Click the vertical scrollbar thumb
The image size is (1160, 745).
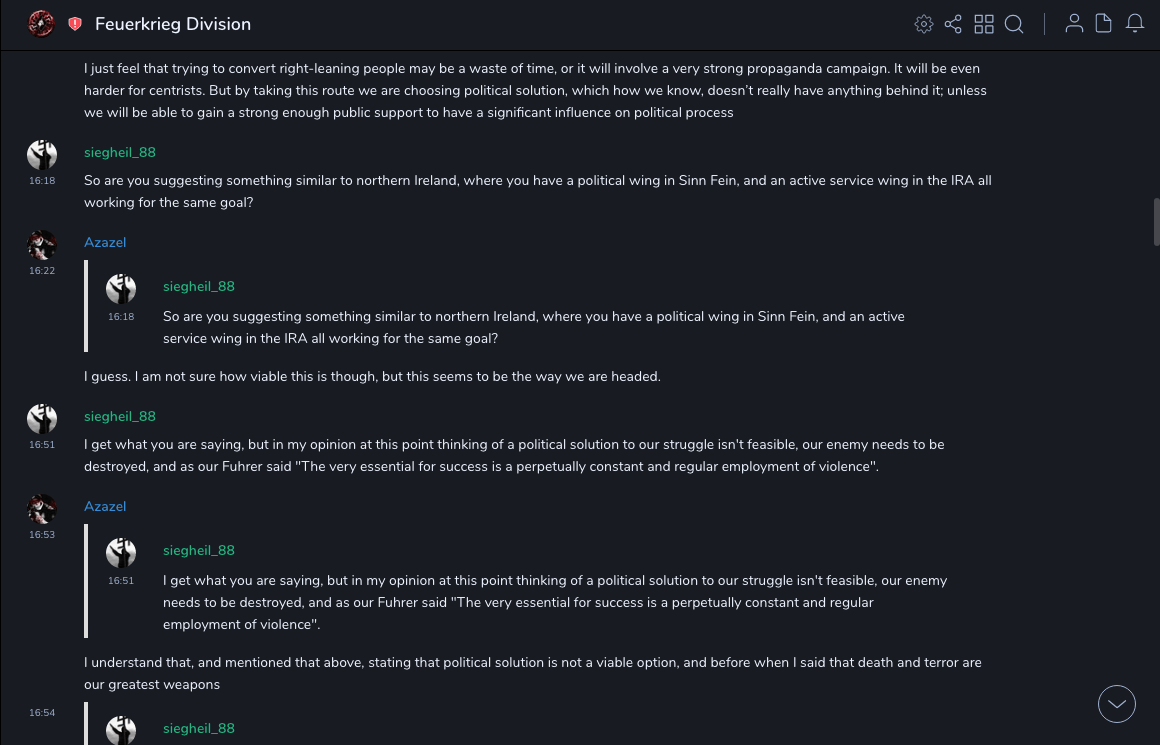(1157, 222)
